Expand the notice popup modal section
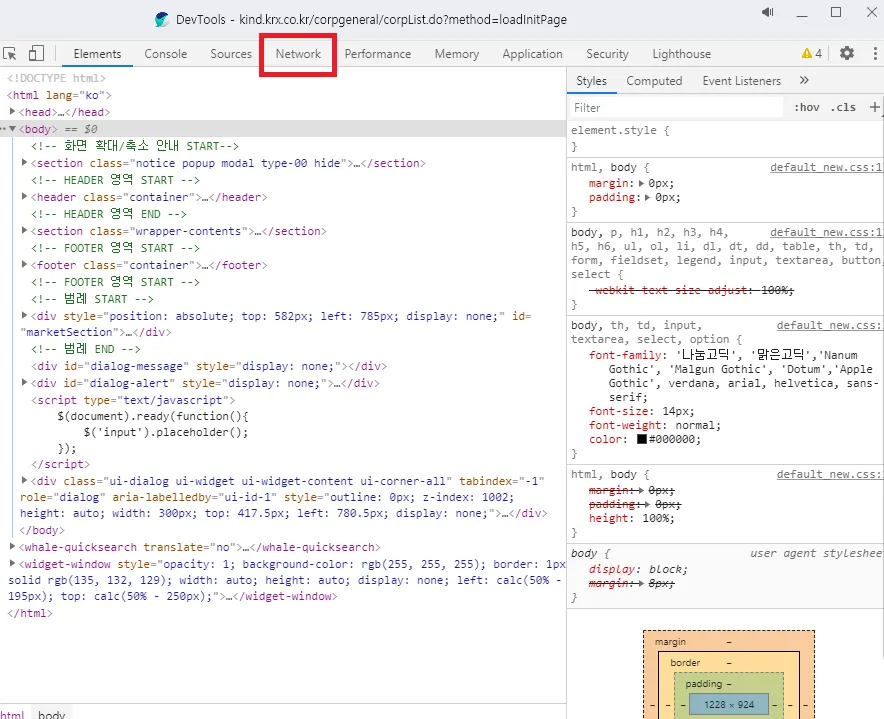This screenshot has width=884, height=719. coord(24,162)
